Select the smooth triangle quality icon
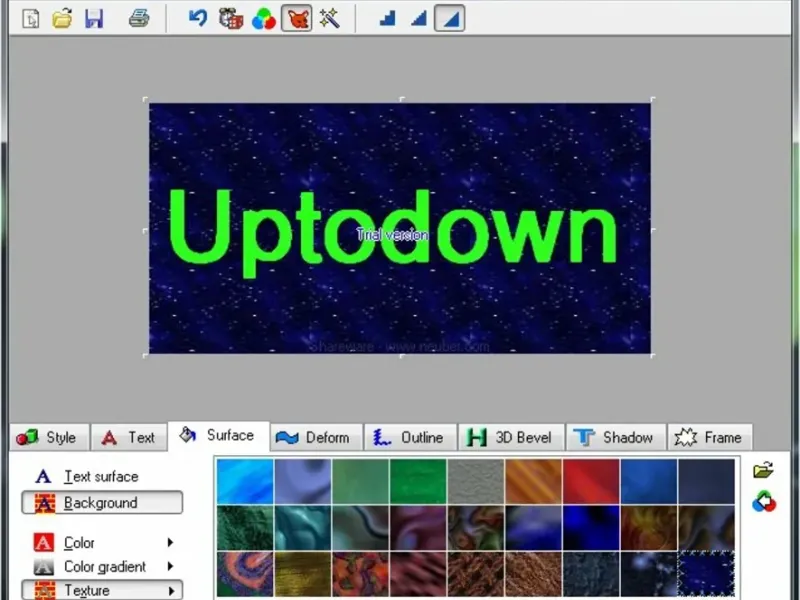The image size is (800, 600). pos(449,19)
